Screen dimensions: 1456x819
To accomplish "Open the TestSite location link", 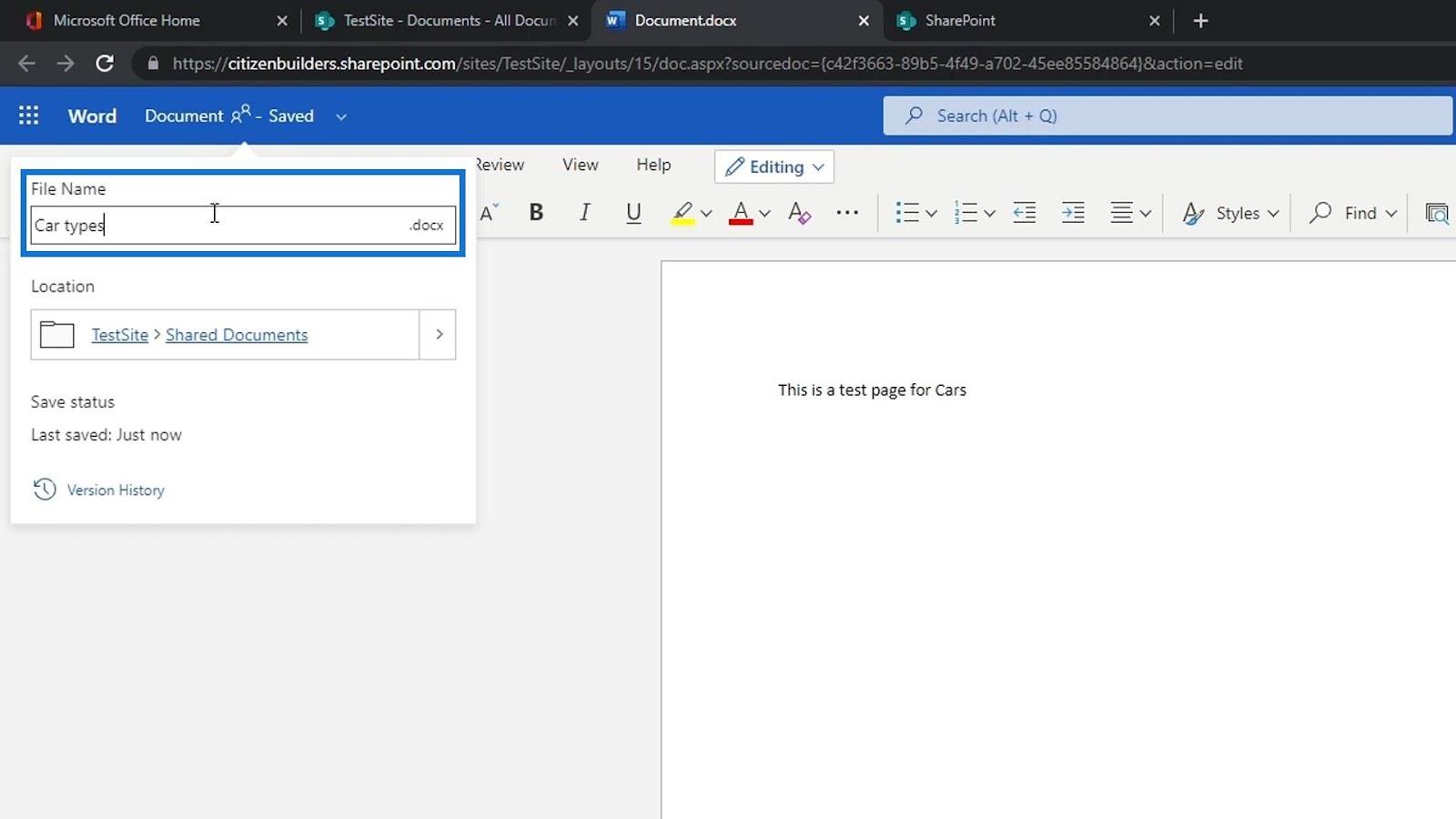I will click(x=119, y=335).
